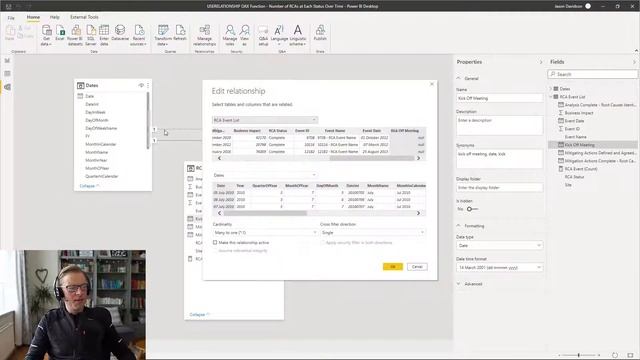Open Power BI datasets
640x360 pixels.
[75, 35]
